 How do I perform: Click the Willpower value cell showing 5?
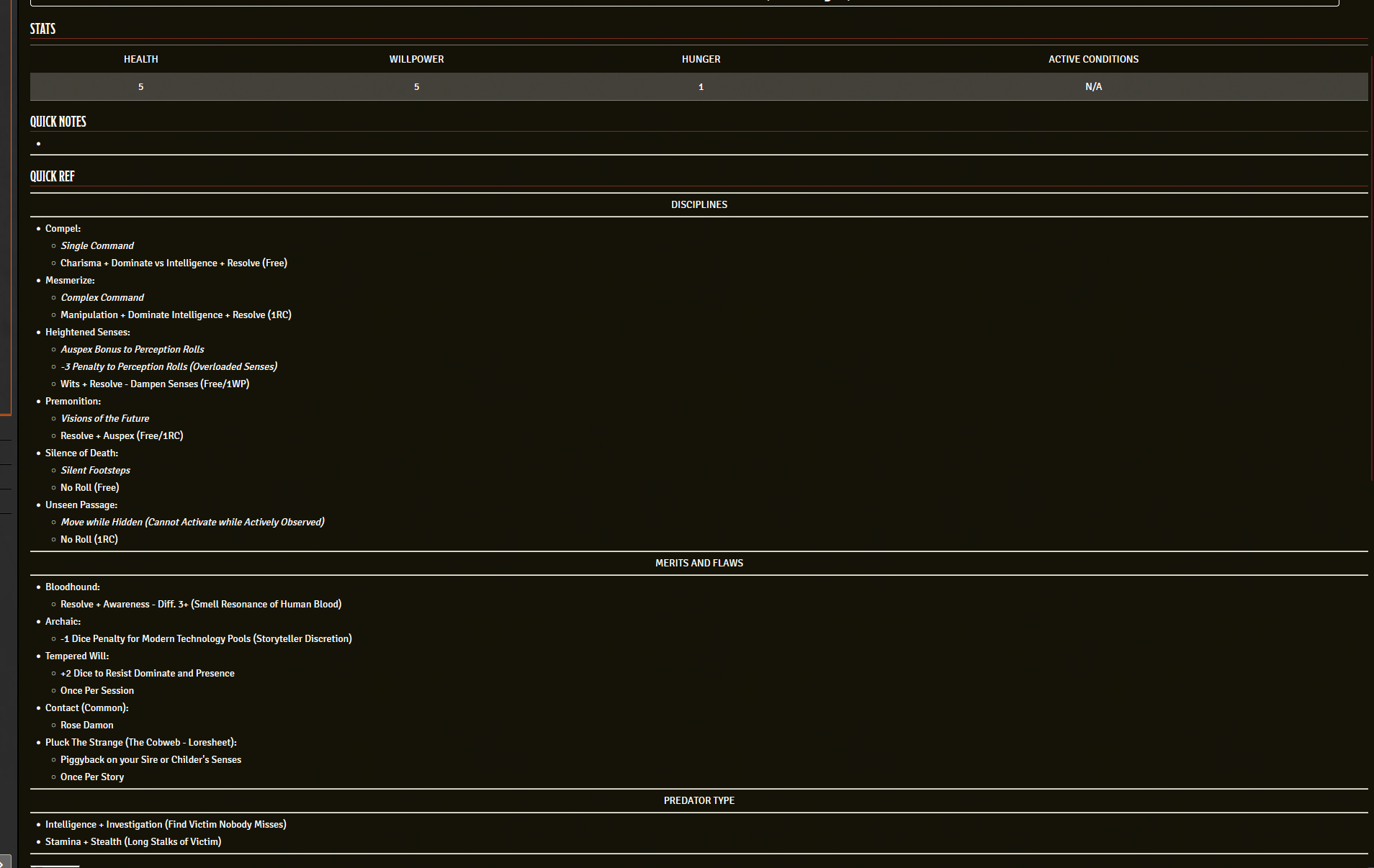tap(416, 87)
